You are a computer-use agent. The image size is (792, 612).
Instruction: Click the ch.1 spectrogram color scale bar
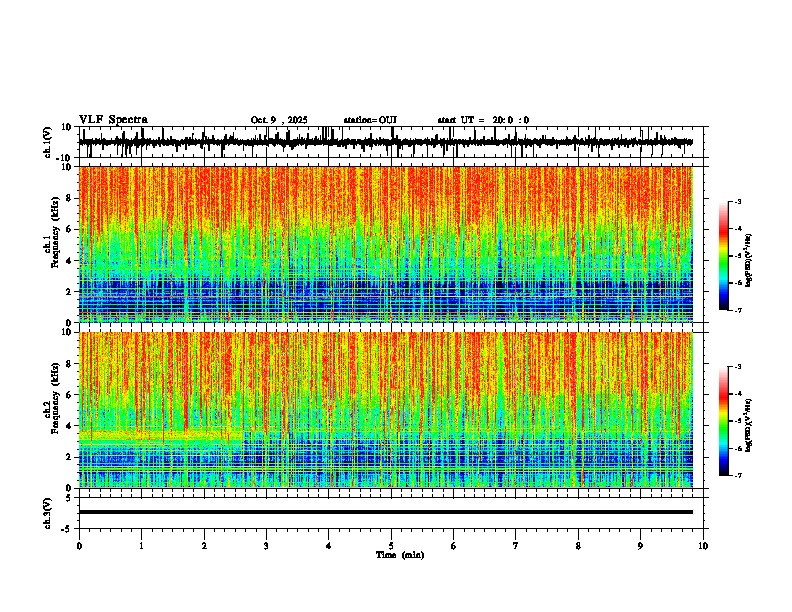pos(724,256)
